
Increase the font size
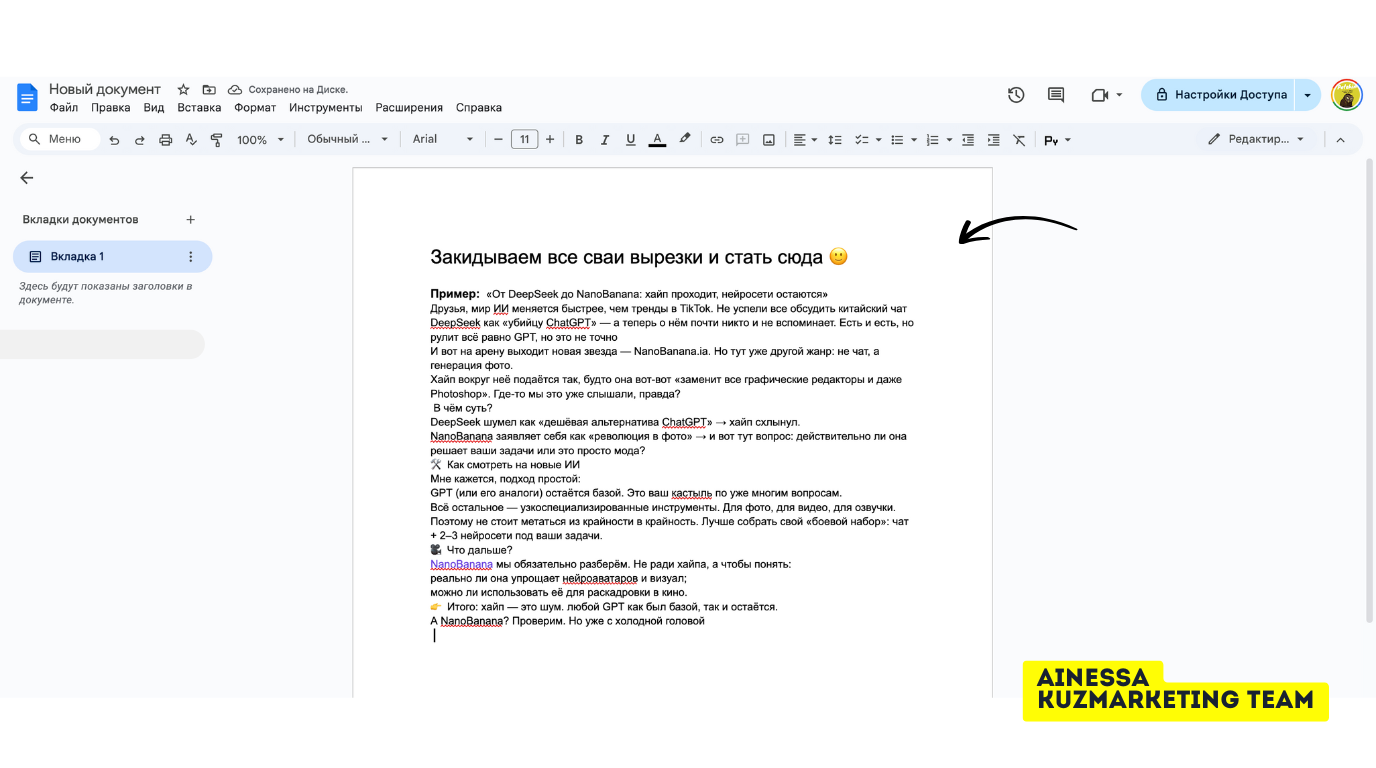[550, 140]
